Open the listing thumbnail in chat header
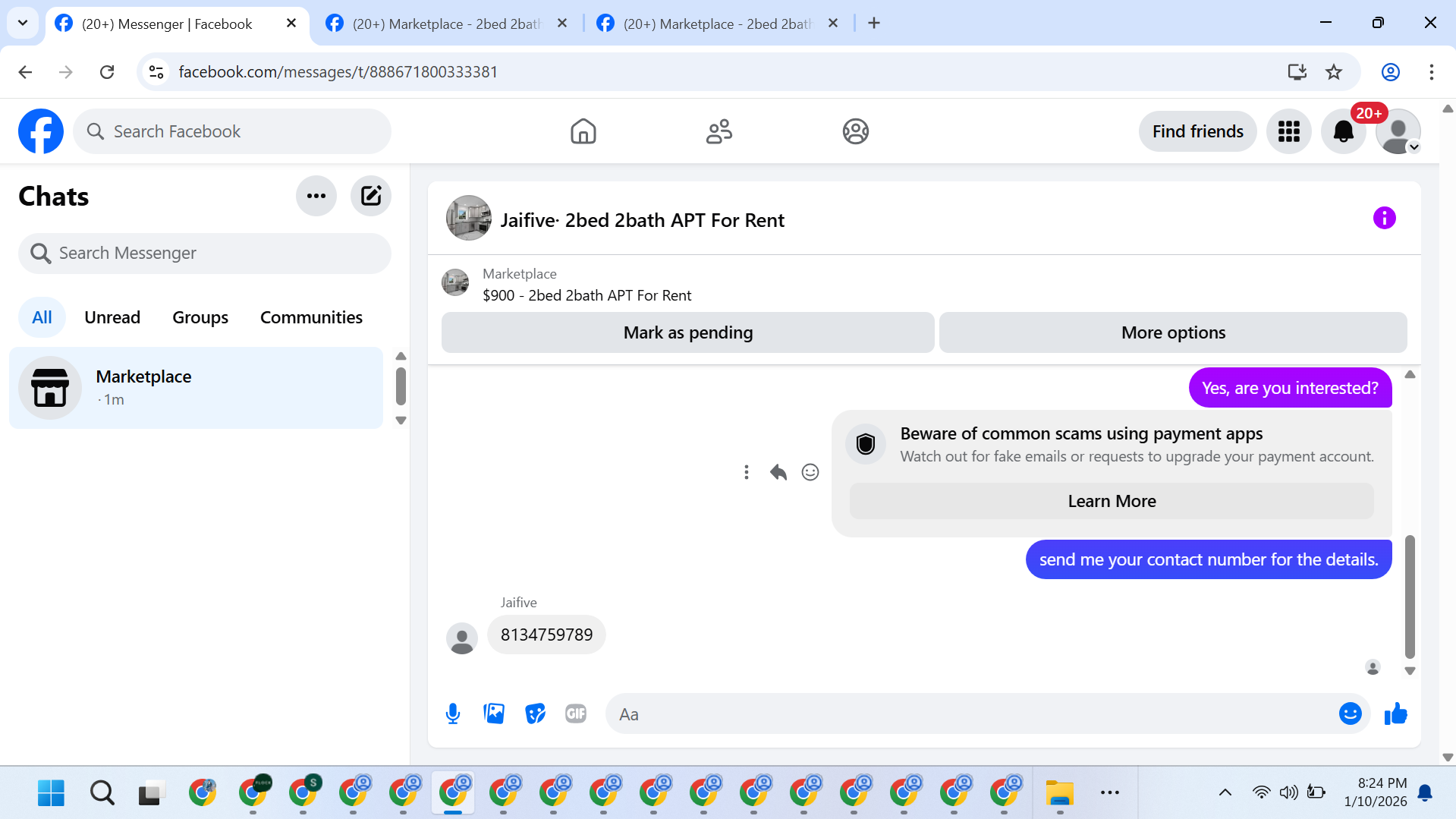 point(468,219)
